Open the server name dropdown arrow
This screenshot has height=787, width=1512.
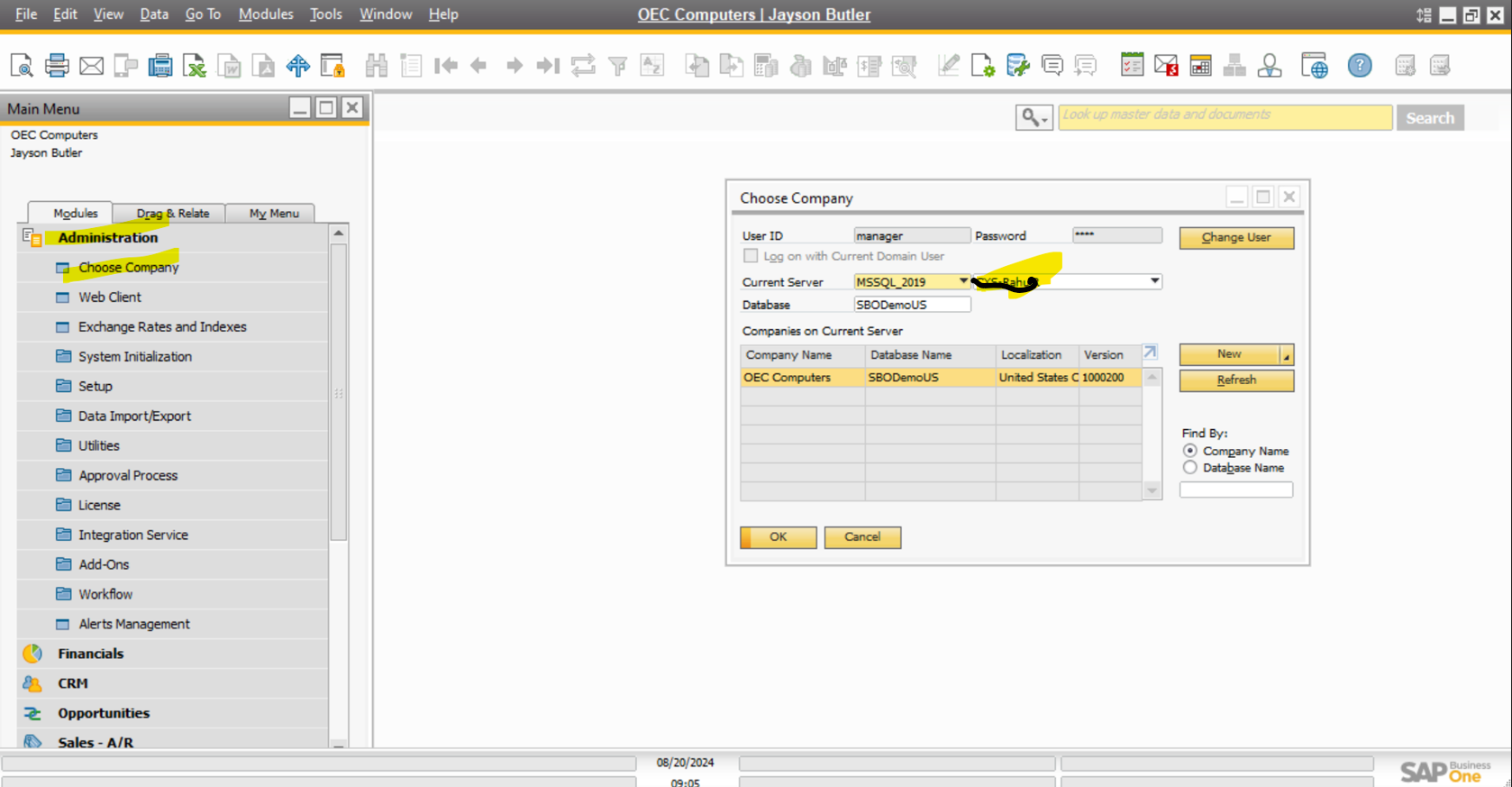click(x=1154, y=281)
